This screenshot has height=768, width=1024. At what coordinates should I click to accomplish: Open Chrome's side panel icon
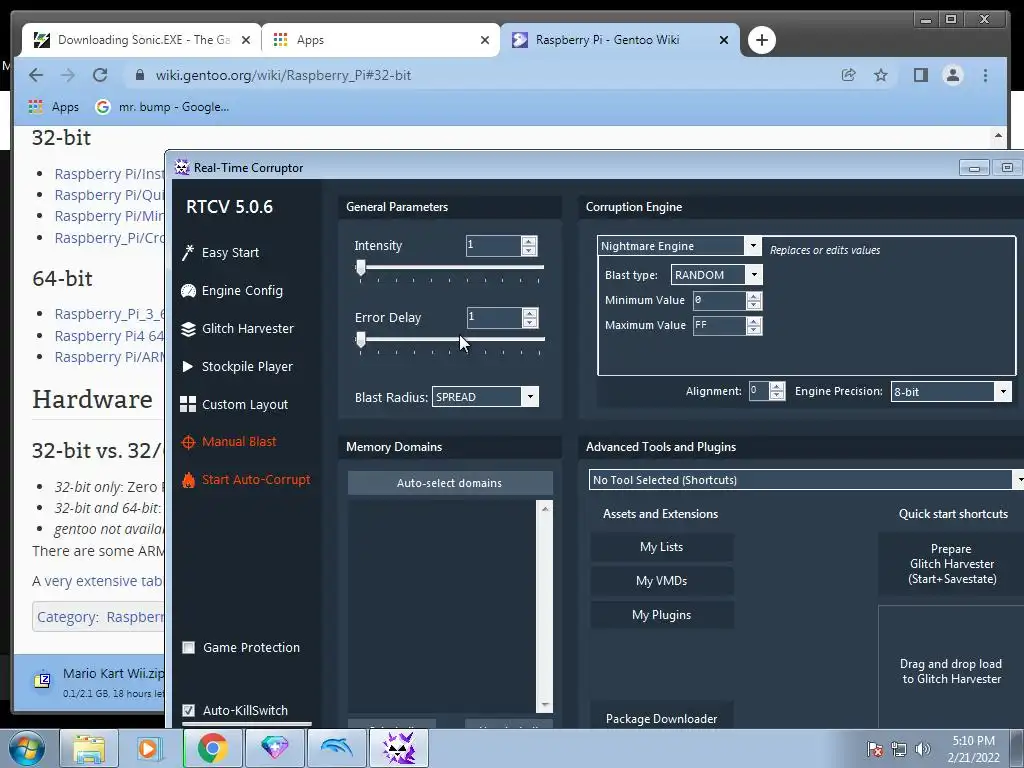pyautogui.click(x=921, y=75)
